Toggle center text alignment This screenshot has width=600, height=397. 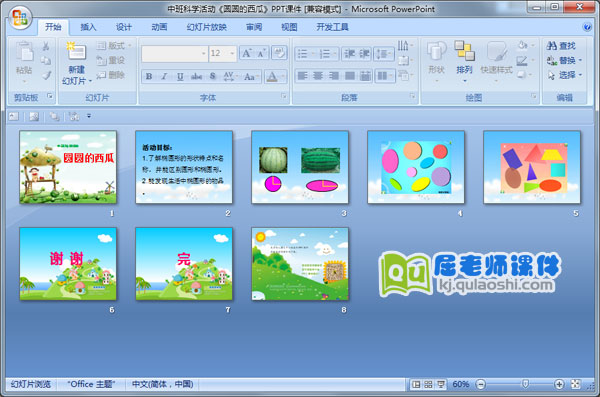pyautogui.click(x=318, y=76)
